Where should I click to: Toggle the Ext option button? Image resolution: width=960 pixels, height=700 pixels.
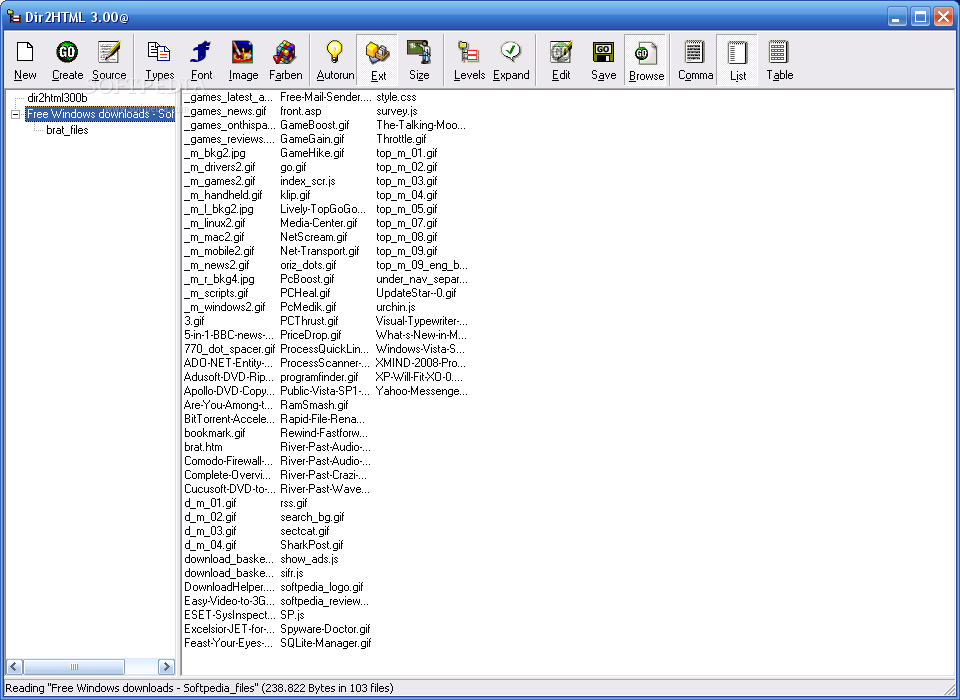(x=377, y=60)
